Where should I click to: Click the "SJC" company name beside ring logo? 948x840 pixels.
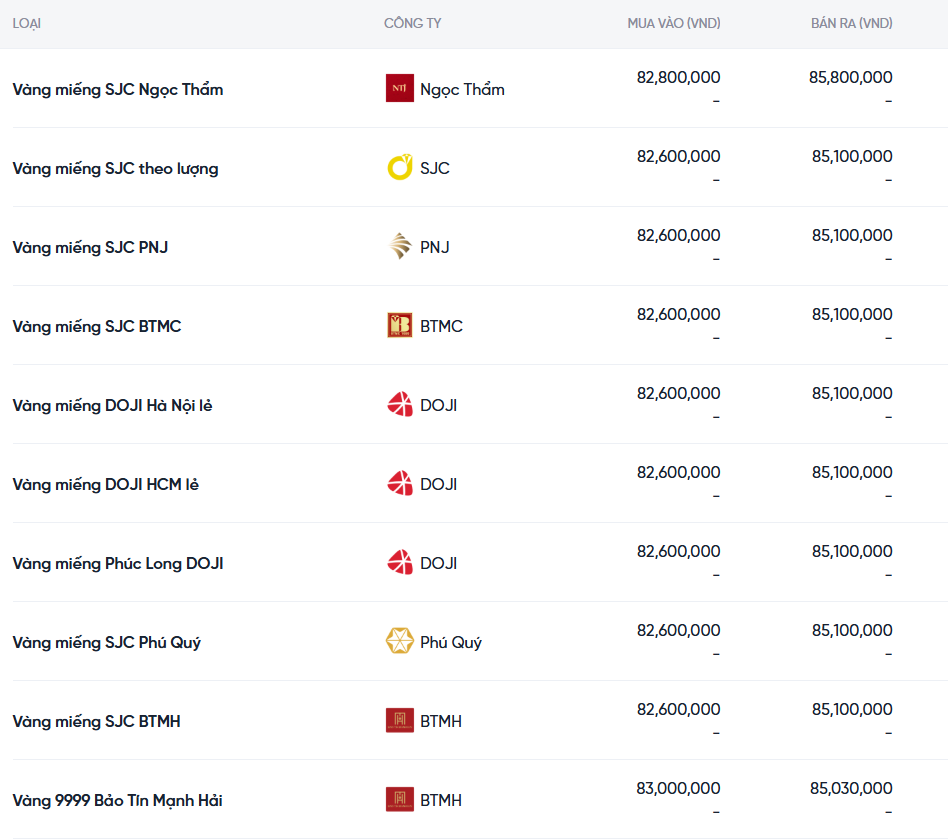coord(435,168)
